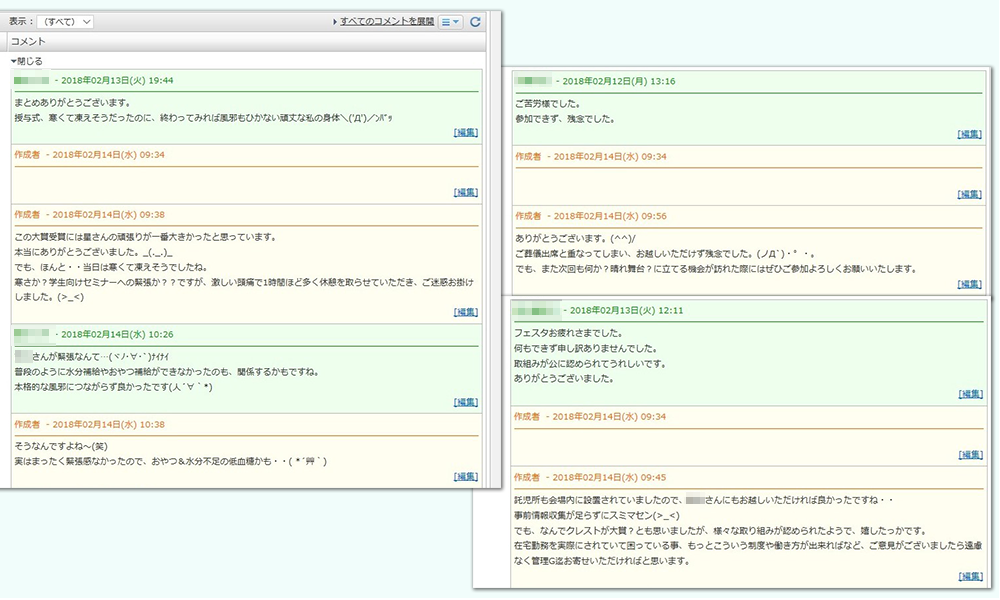Open the 表示 (すべて) filter dropdown
Viewport: 1000px width, 600px height.
point(66,21)
